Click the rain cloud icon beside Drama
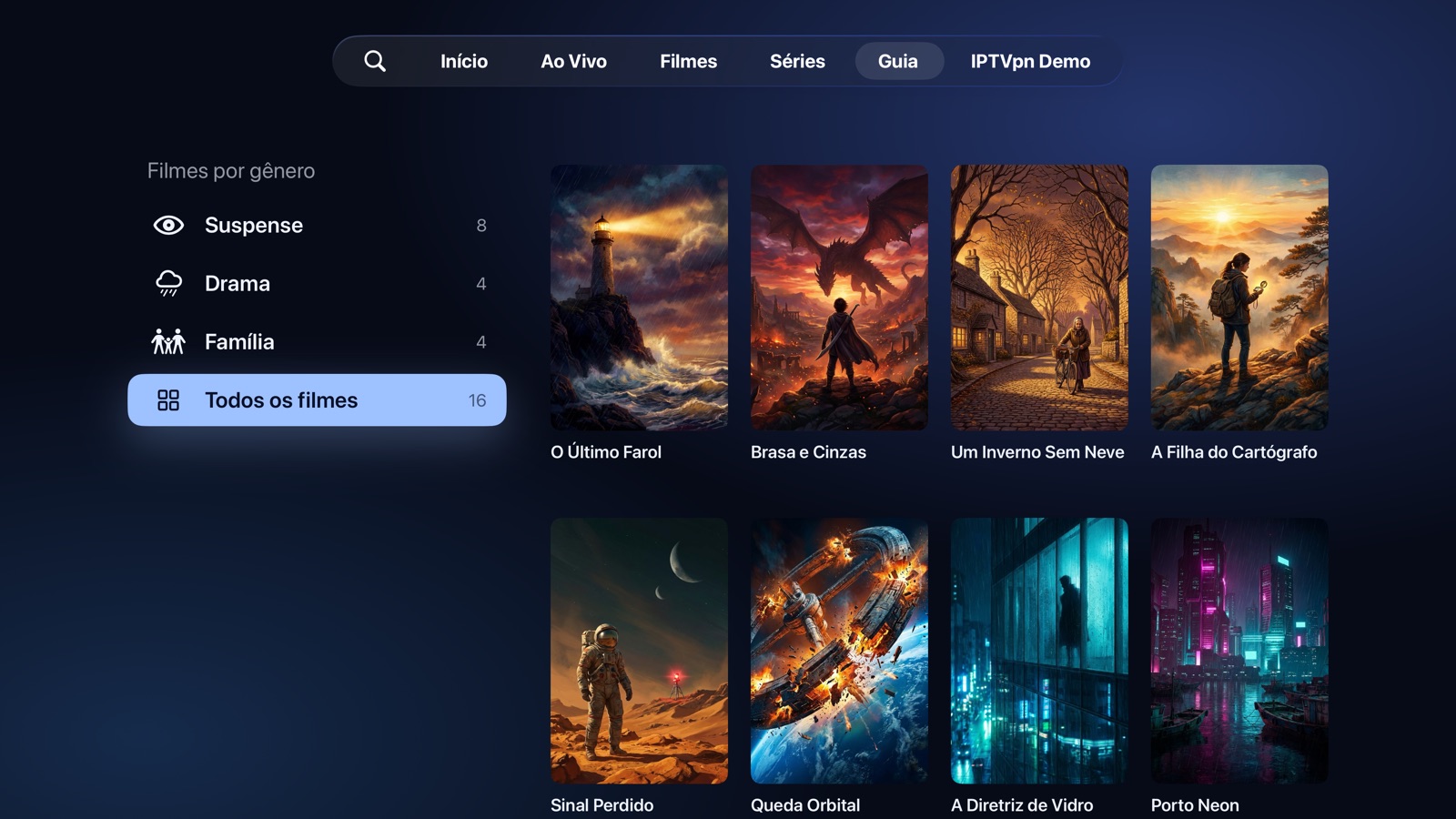 (168, 283)
